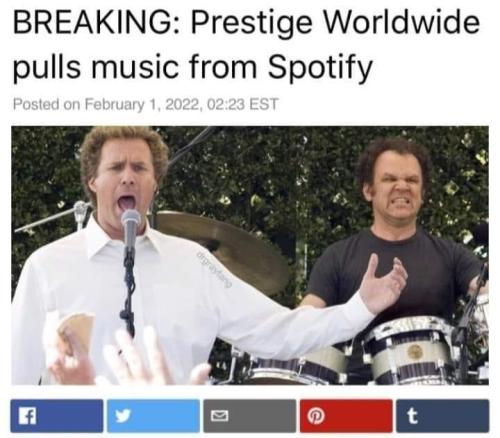The image size is (500, 438).
Task: Open the article photo of the band
Action: coord(250,256)
